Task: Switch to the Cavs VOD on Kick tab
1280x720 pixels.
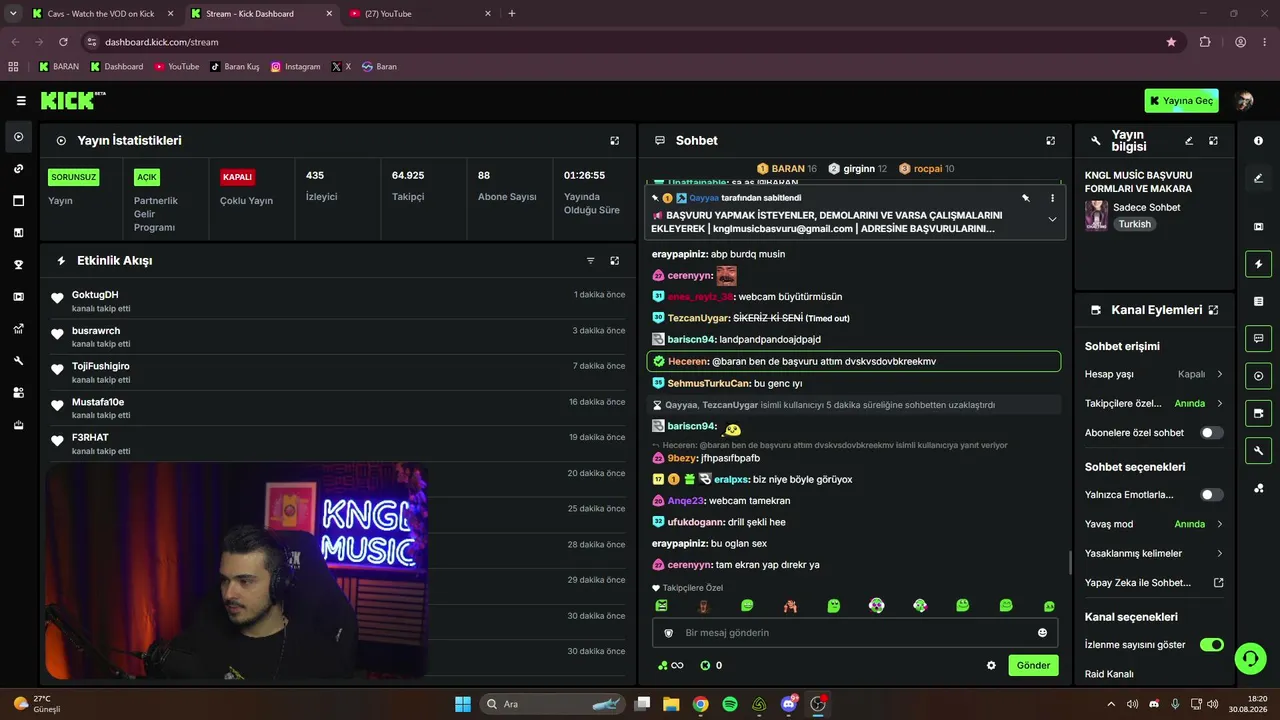Action: pos(101,14)
